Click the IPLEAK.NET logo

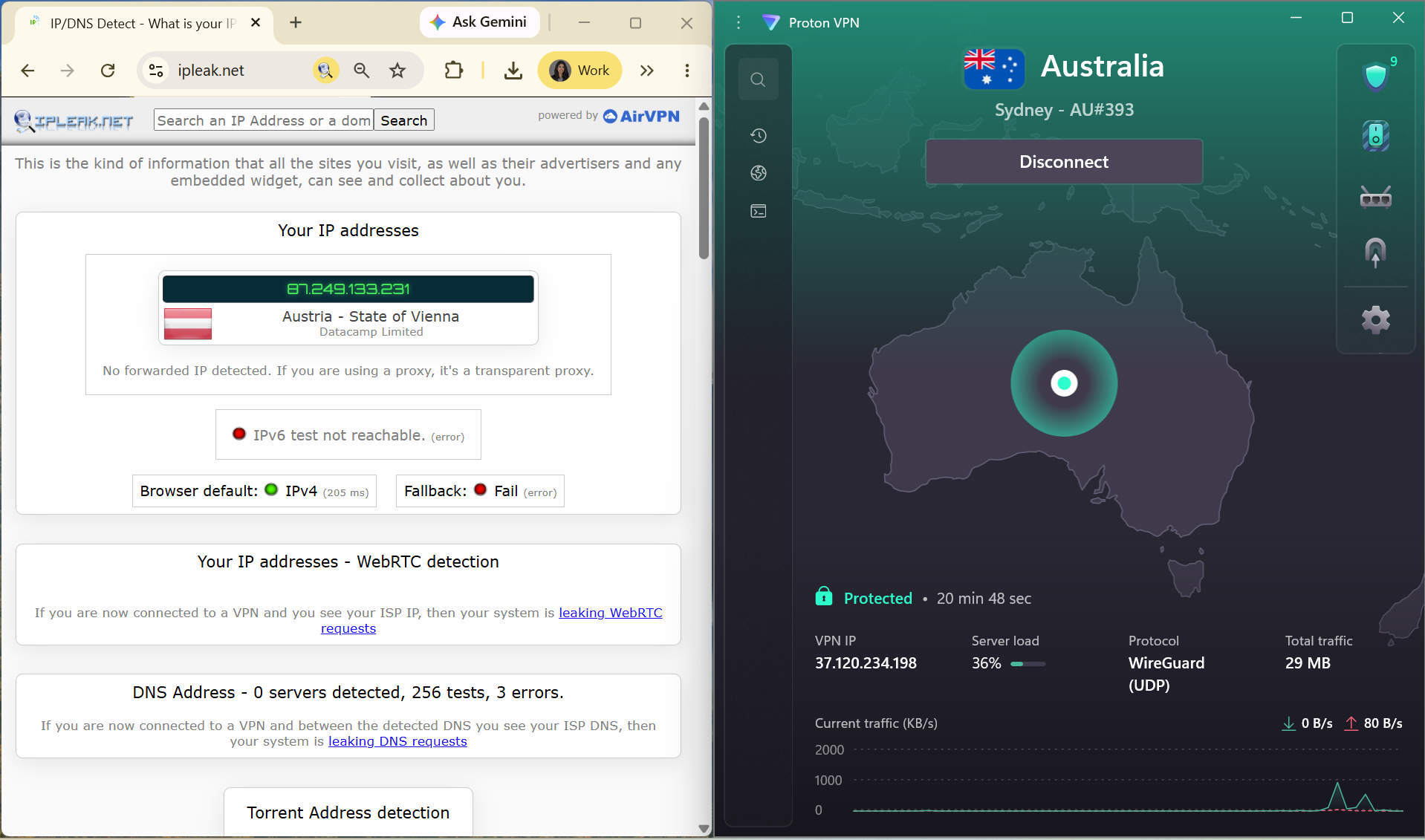pos(74,121)
